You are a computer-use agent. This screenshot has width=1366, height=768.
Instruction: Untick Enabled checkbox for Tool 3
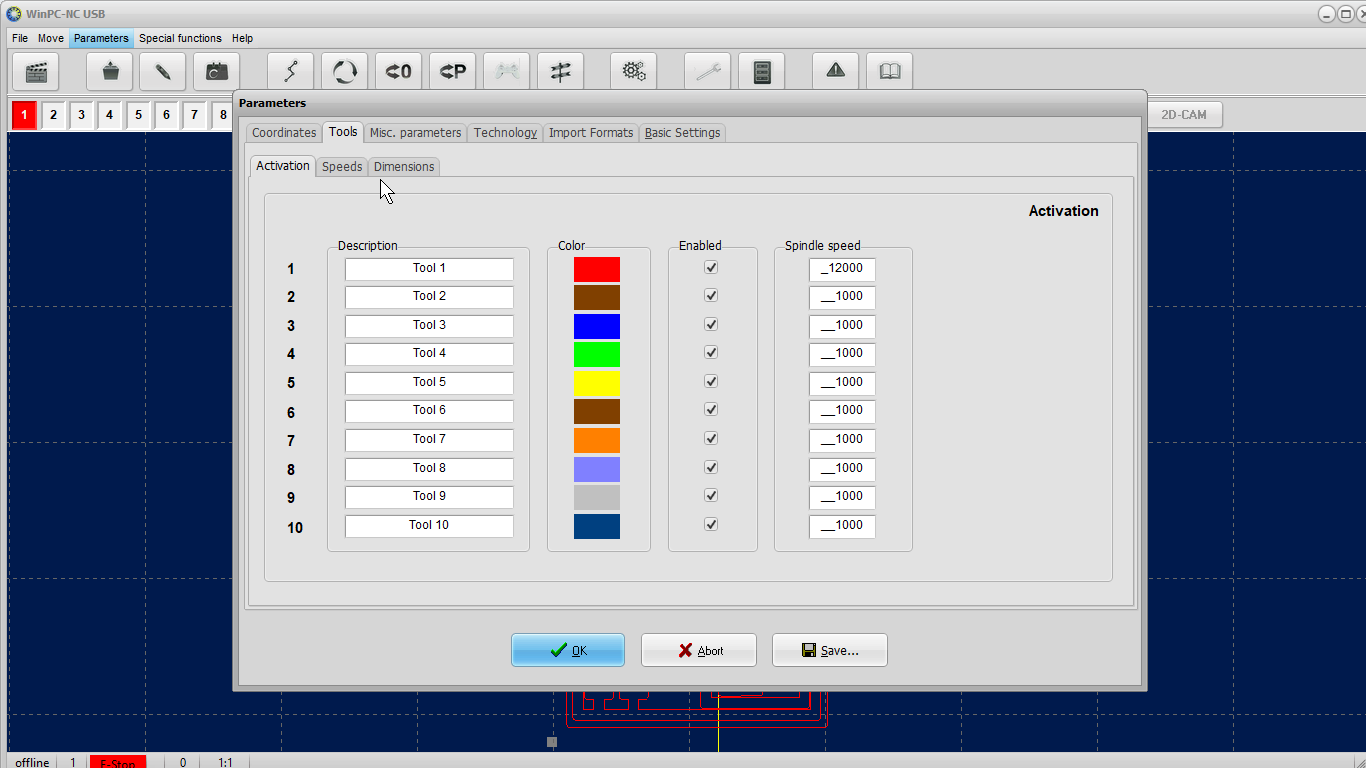[711, 324]
